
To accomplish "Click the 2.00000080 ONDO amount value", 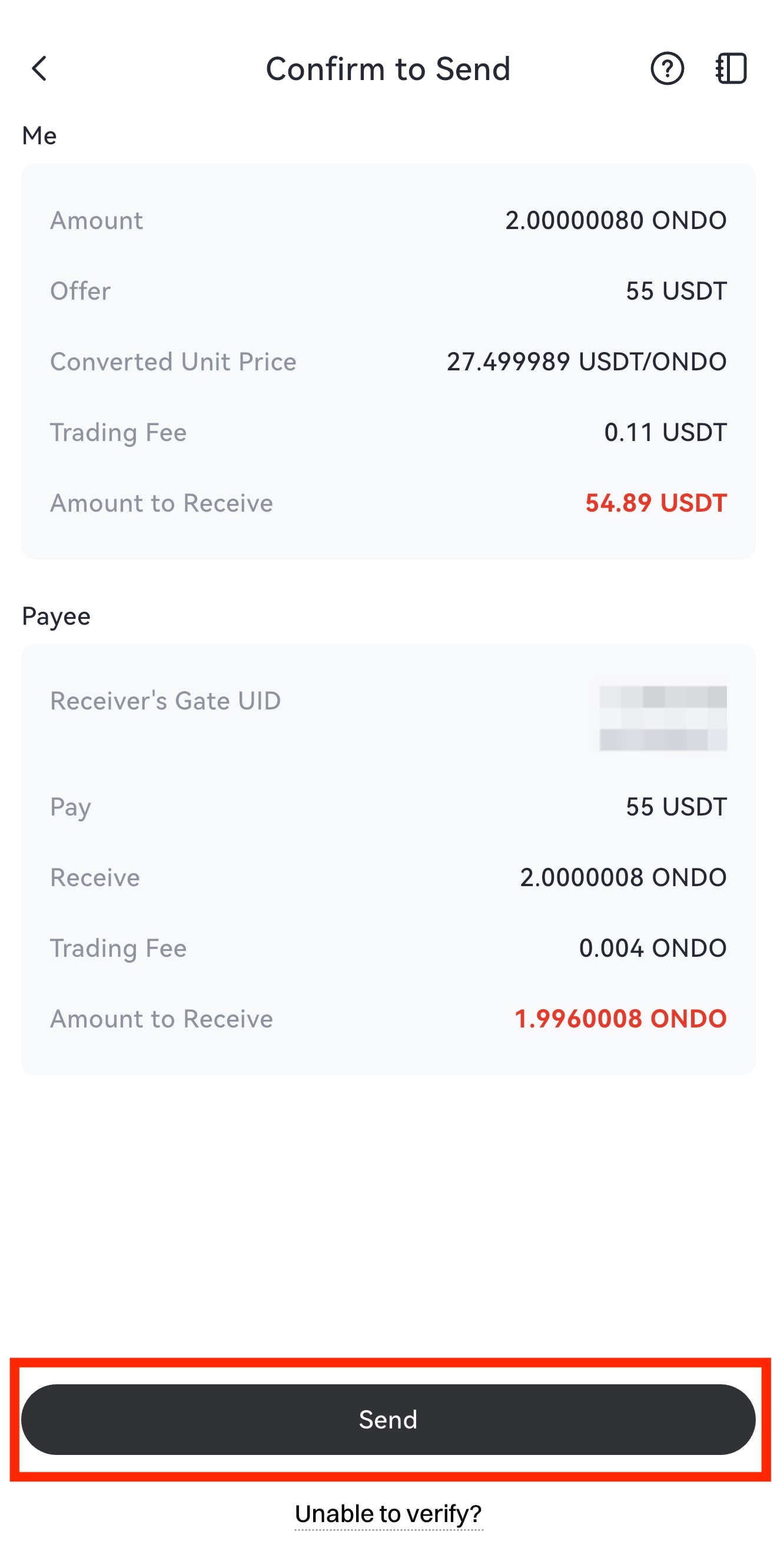I will [x=615, y=220].
